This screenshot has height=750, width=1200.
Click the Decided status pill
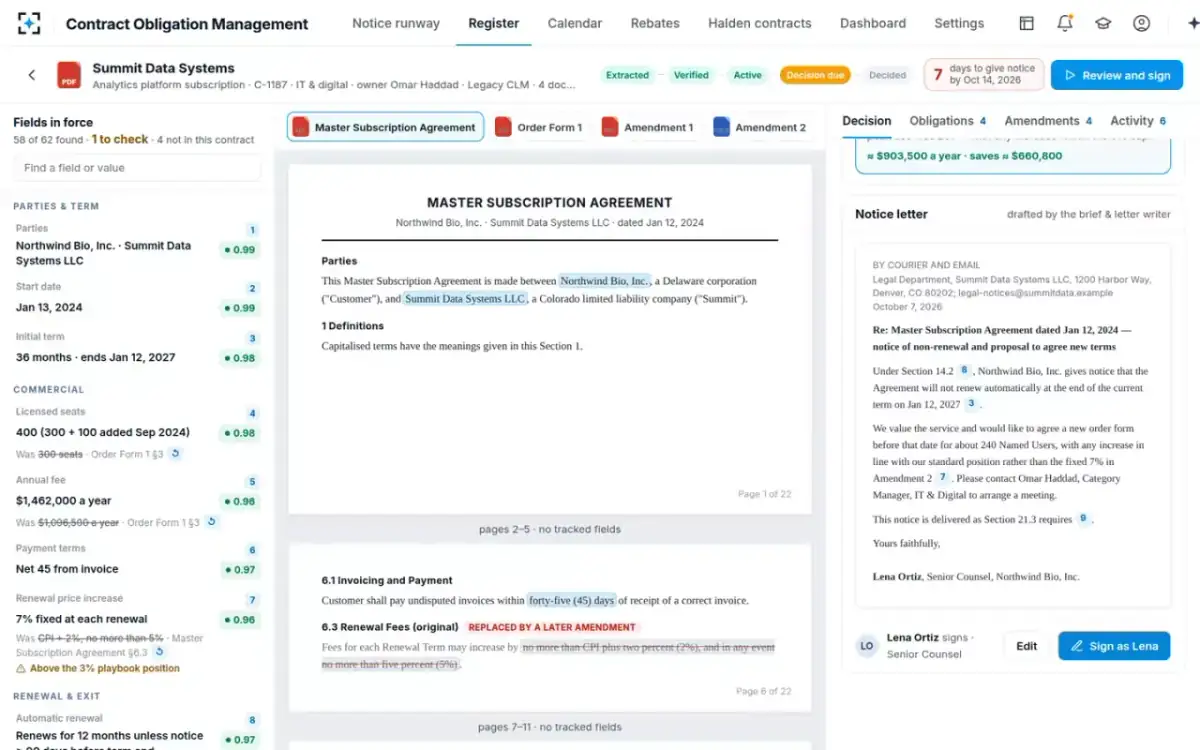pos(888,75)
